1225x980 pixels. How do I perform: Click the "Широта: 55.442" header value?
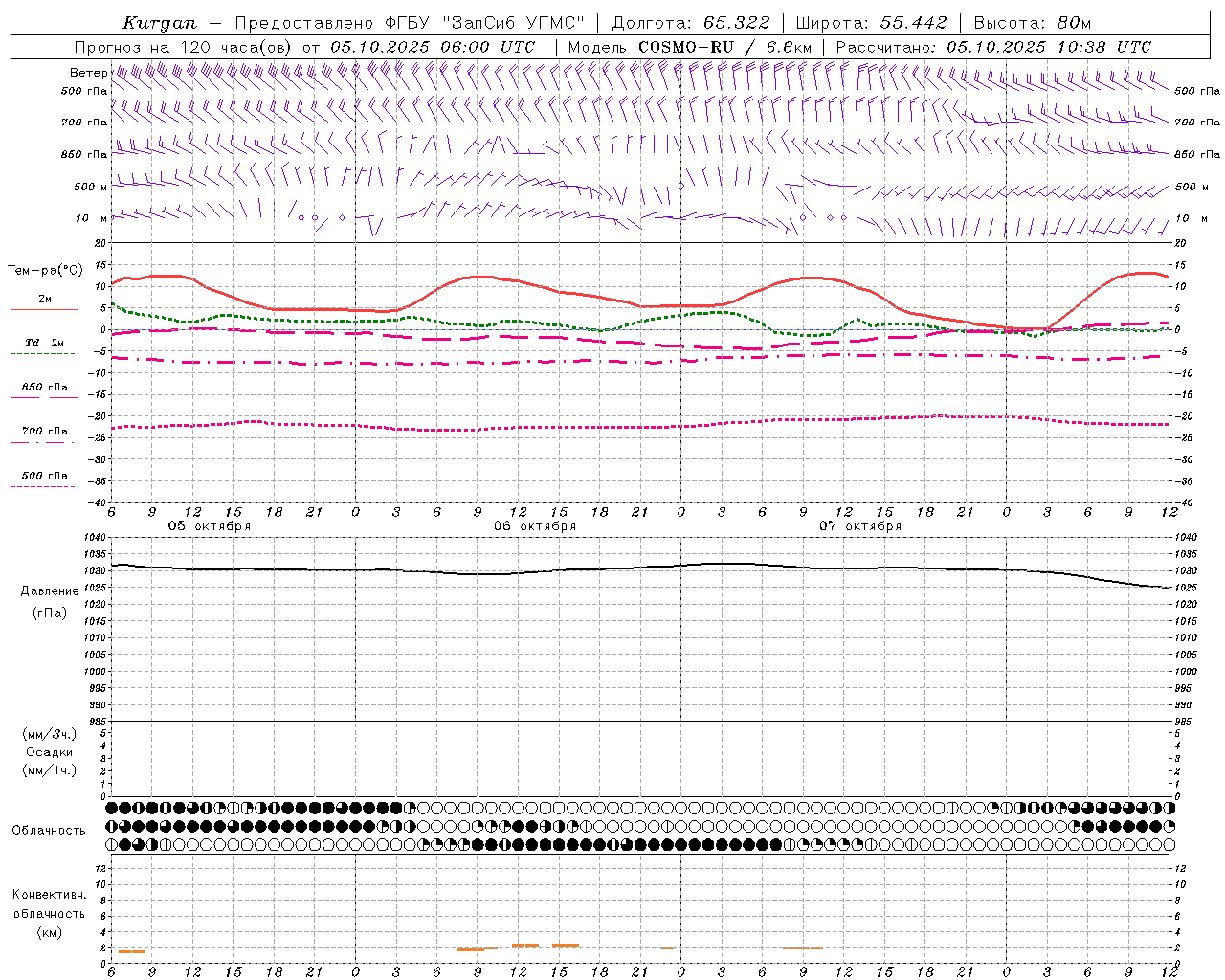(871, 23)
